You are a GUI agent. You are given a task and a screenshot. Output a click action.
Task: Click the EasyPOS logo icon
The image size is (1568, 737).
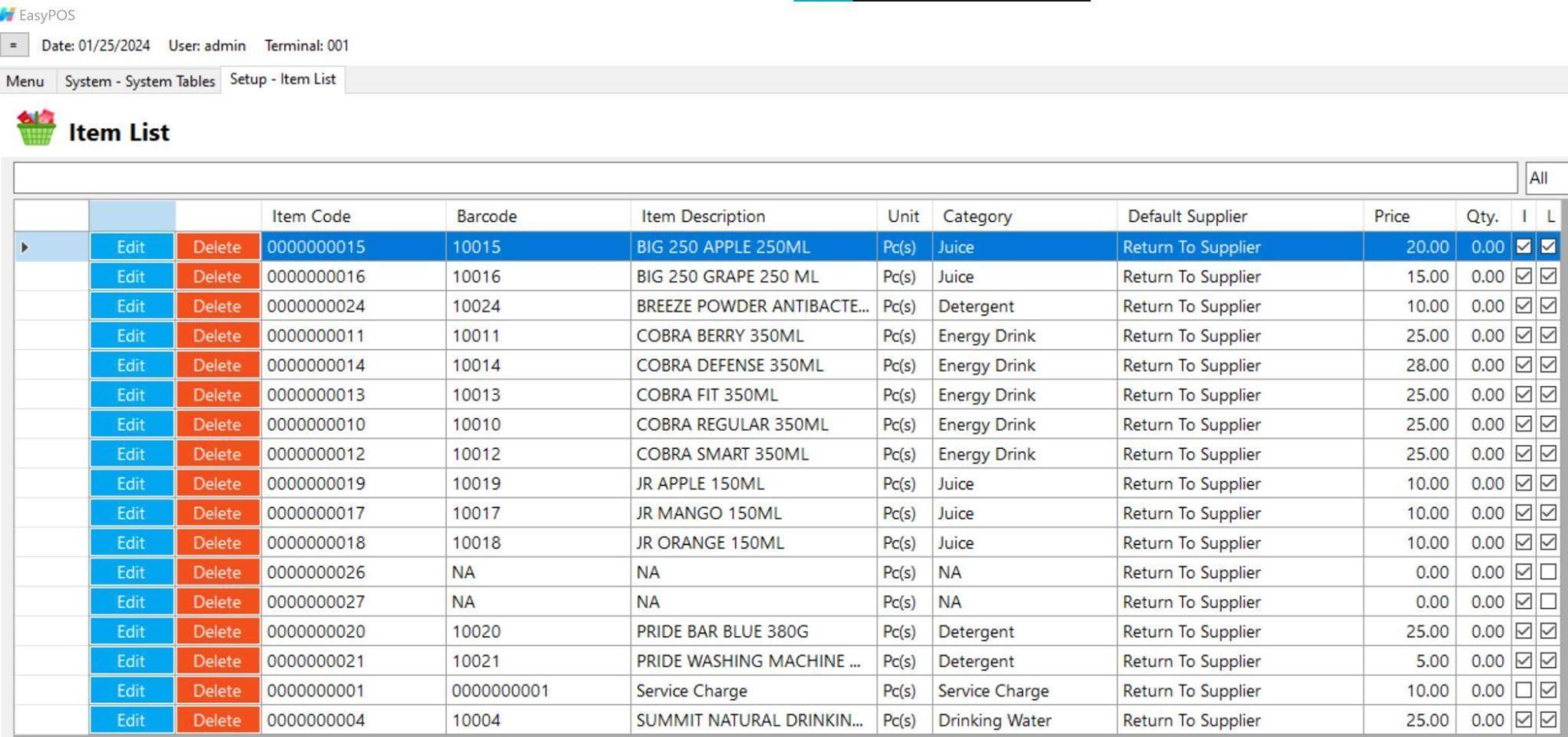(x=8, y=14)
